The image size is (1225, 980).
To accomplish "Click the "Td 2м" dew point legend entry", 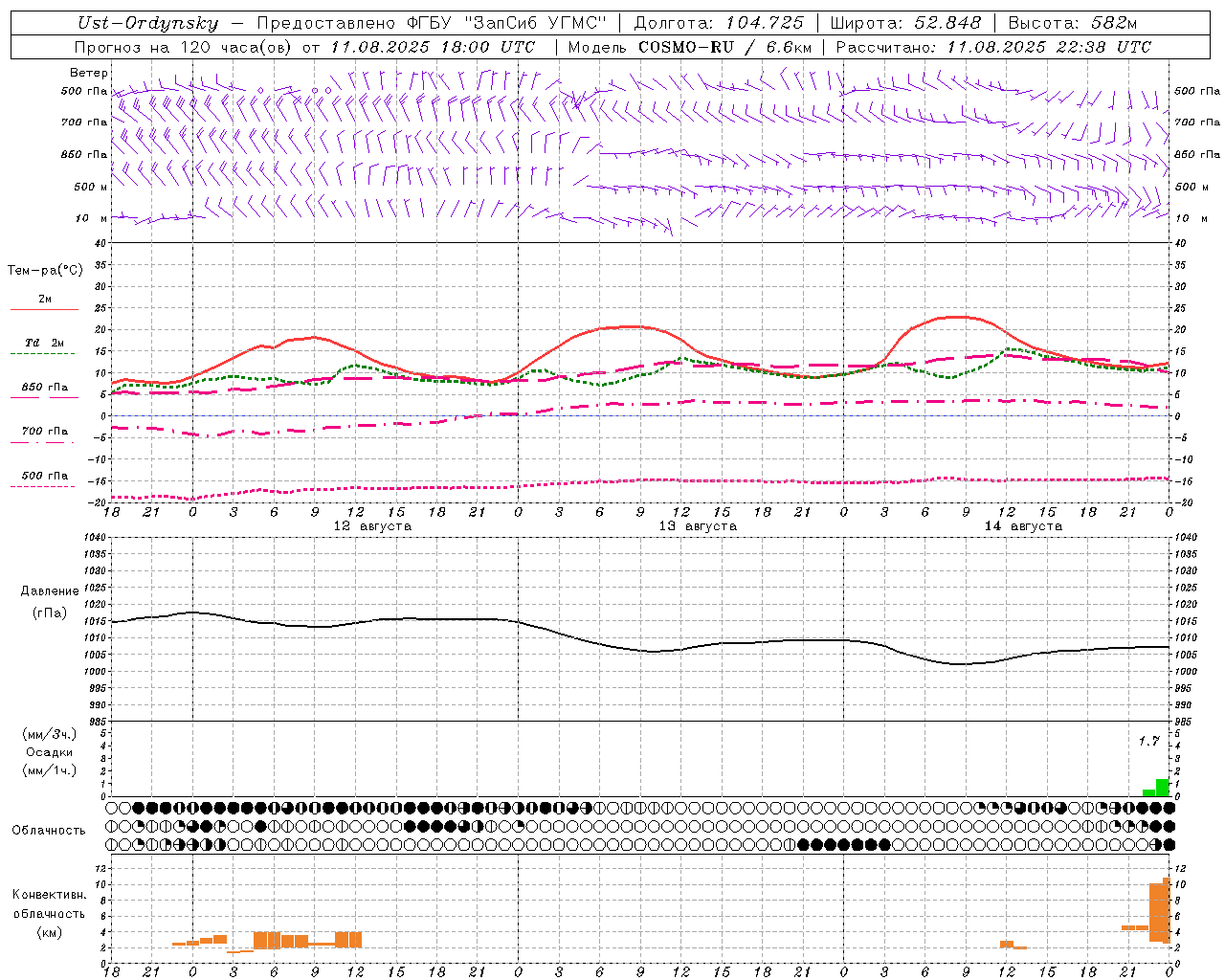I will click(x=45, y=343).
